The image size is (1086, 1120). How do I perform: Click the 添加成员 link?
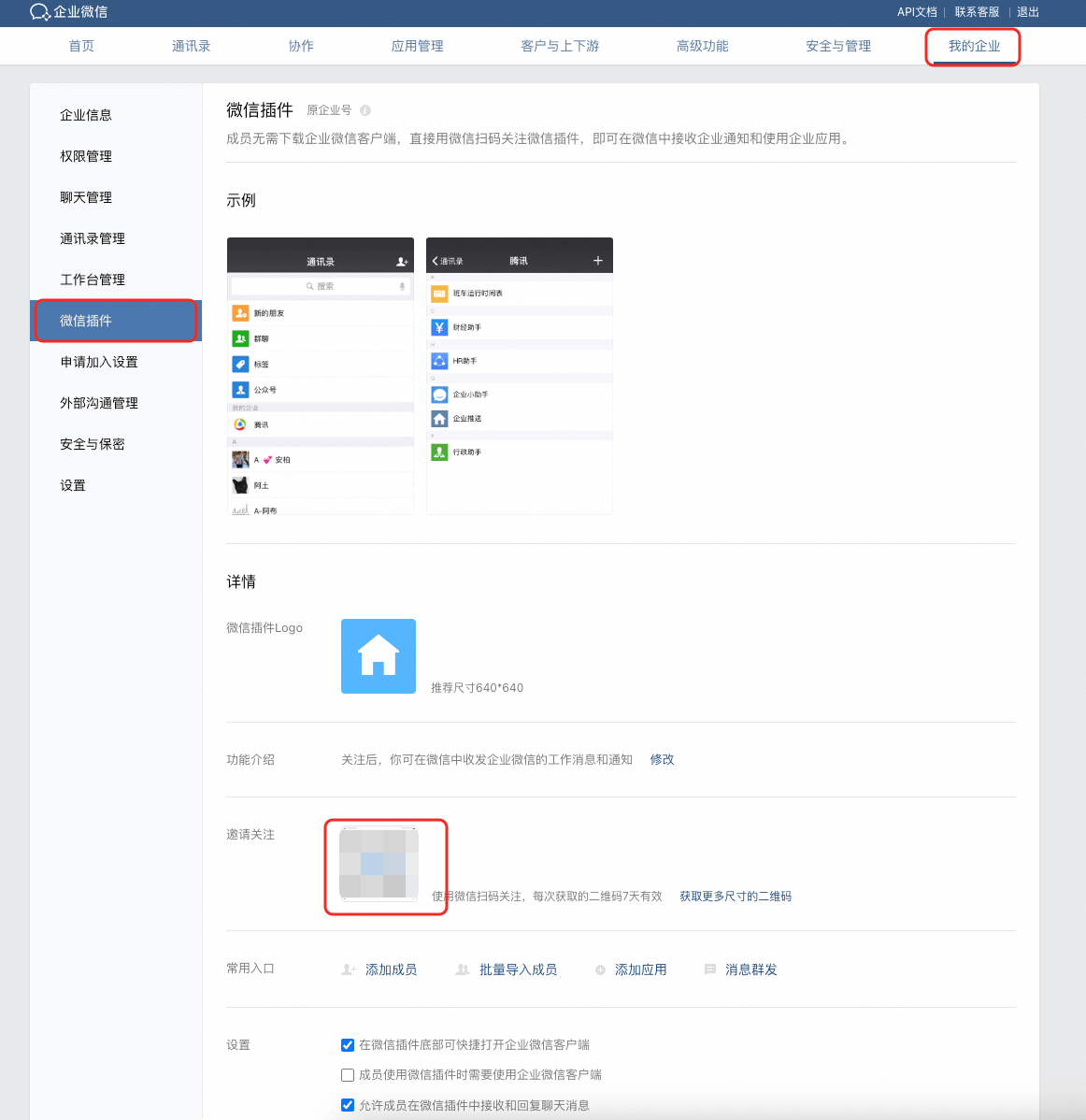(392, 969)
